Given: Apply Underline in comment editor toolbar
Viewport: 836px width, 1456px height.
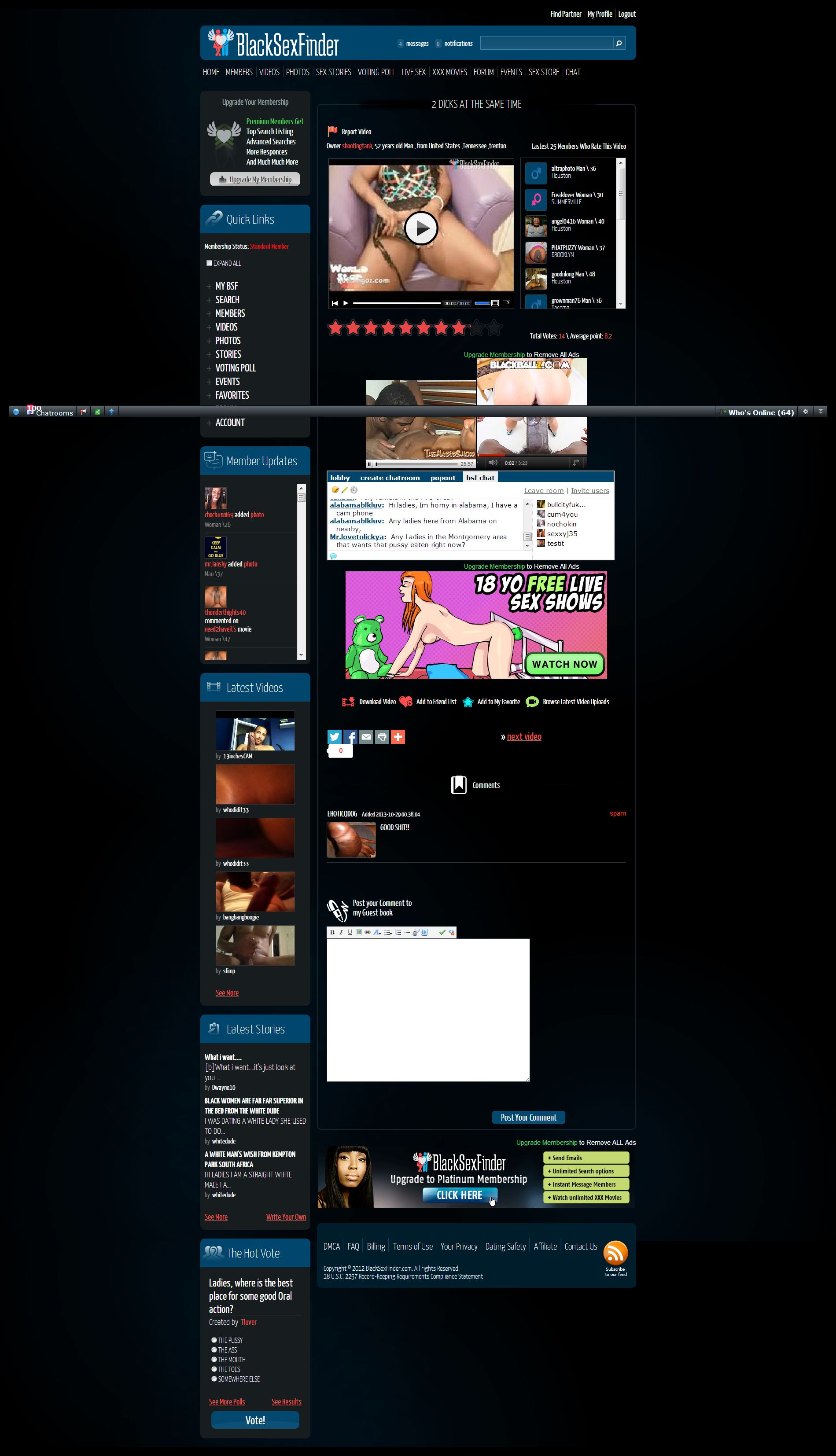Looking at the screenshot, I should pyautogui.click(x=350, y=932).
